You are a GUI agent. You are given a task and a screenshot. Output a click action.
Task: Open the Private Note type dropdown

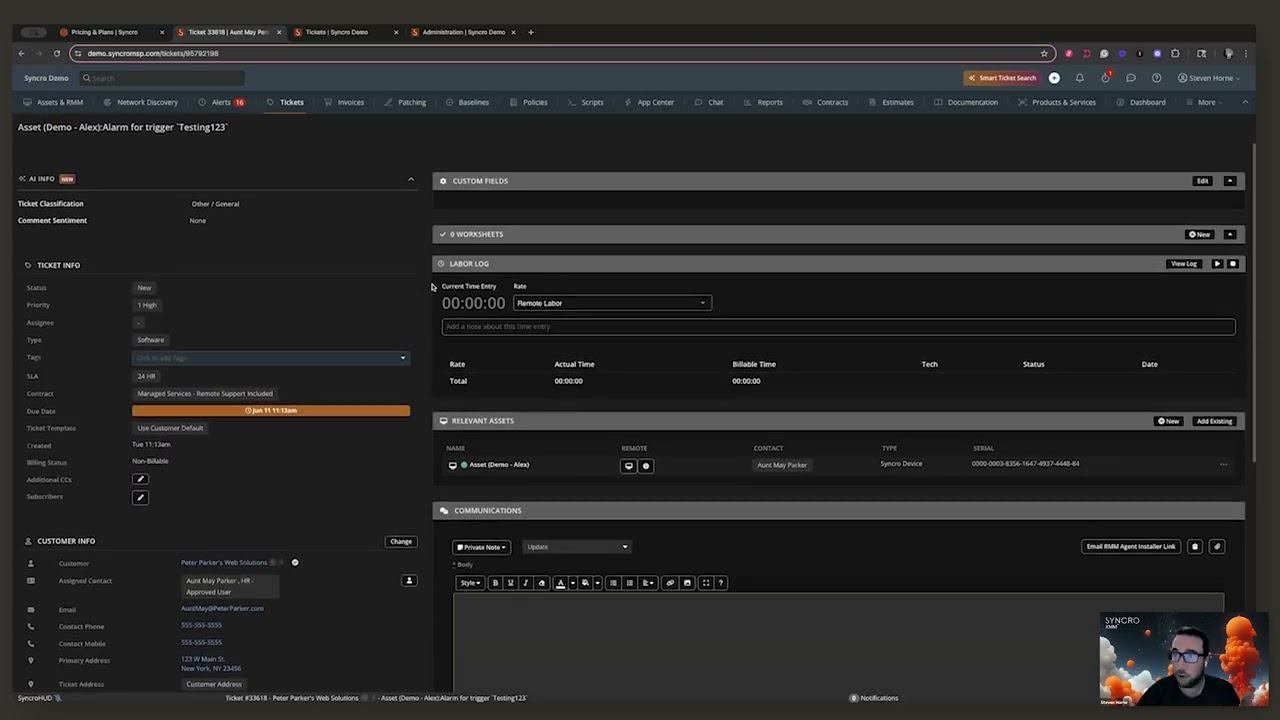coord(482,547)
